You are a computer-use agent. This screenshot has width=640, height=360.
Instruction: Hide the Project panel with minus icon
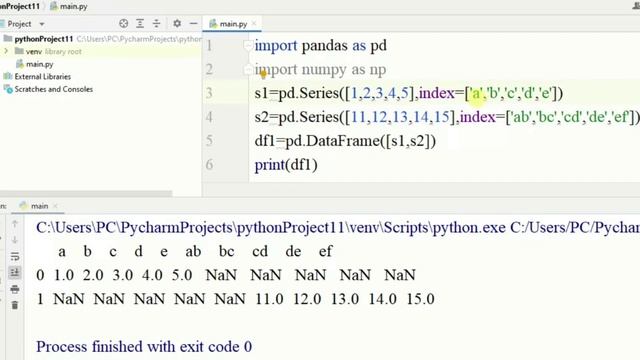(193, 24)
